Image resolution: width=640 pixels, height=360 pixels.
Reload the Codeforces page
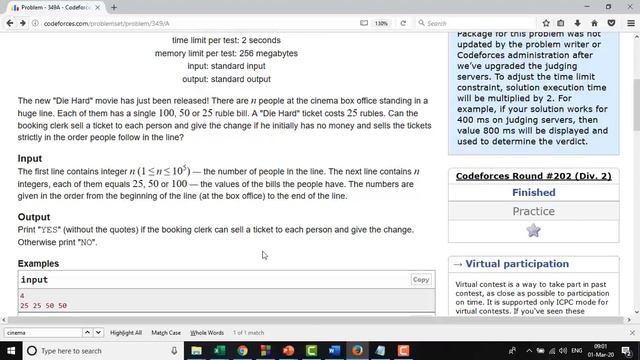point(403,23)
